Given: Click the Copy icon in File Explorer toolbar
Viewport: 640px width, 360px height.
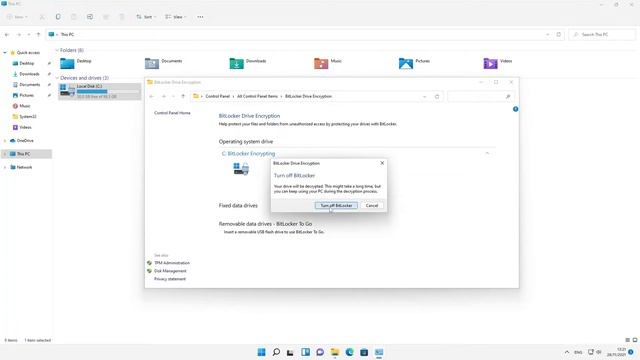Looking at the screenshot, I should tap(58, 17).
